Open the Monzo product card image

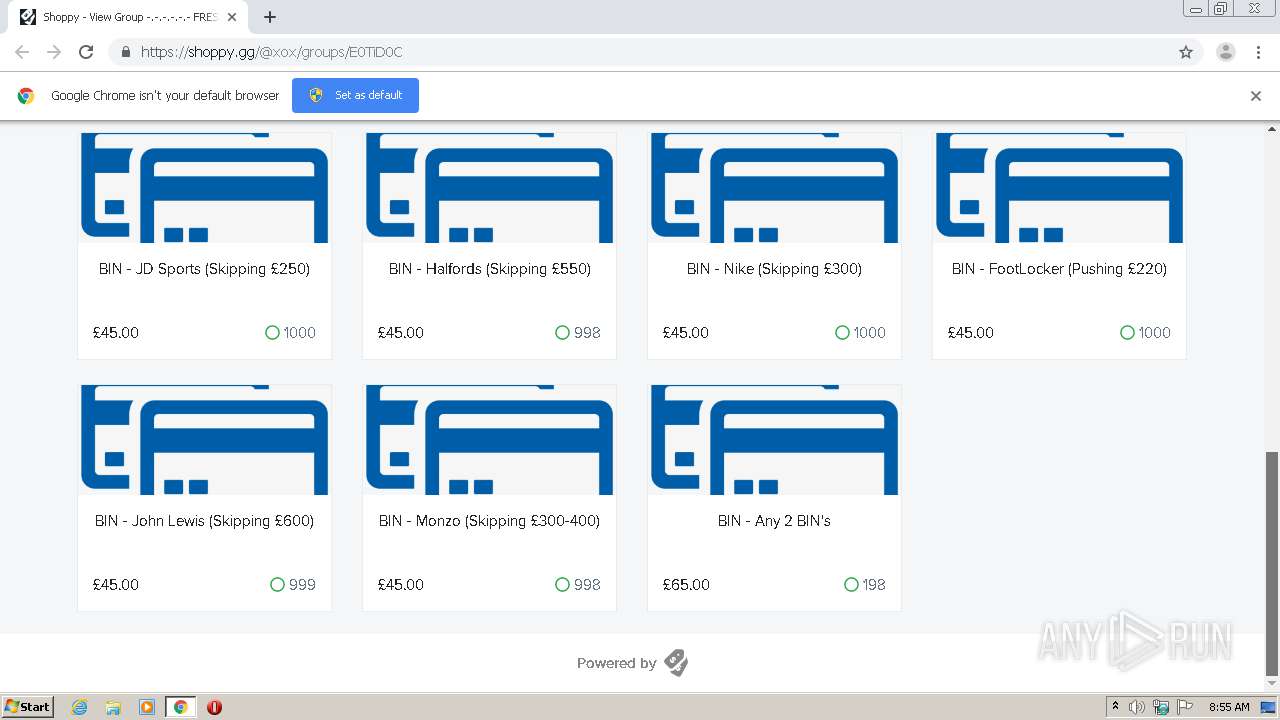click(490, 440)
